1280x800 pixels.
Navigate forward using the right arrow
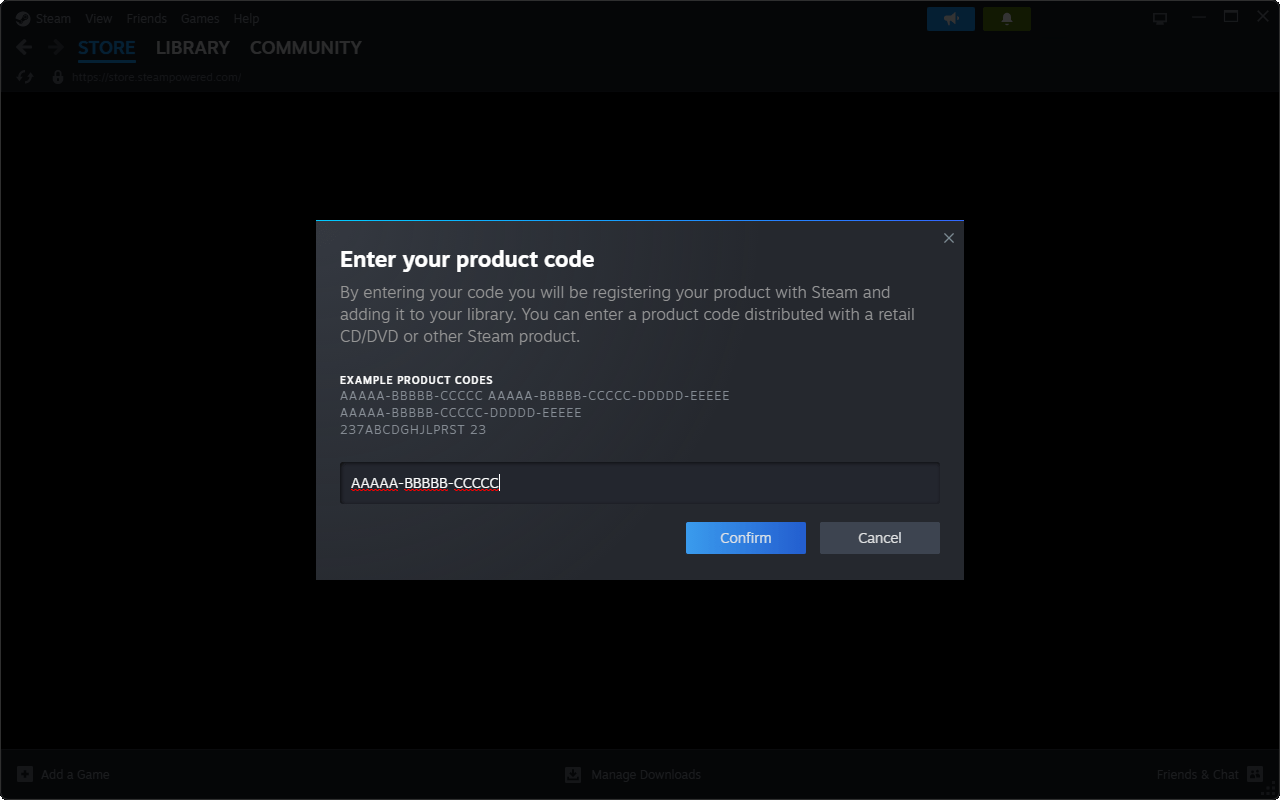tap(56, 47)
